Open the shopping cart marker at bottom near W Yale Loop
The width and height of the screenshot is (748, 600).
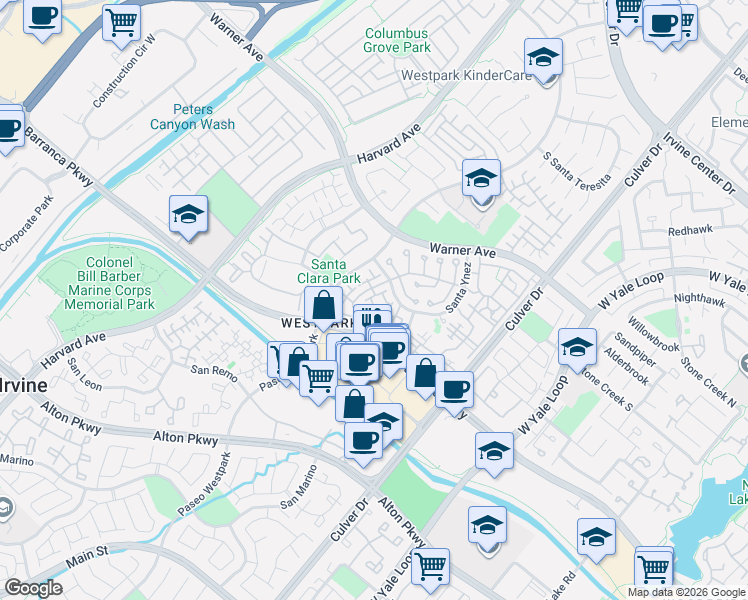pos(430,570)
